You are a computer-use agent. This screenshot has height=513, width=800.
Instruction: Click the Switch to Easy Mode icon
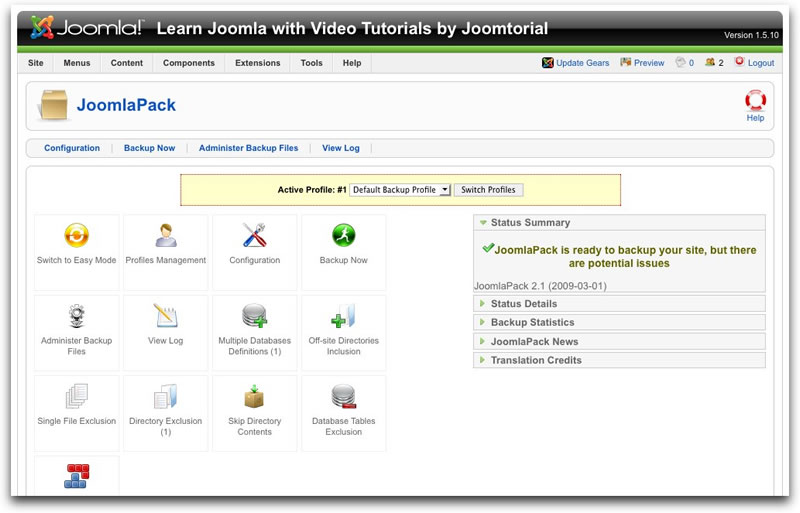point(77,235)
